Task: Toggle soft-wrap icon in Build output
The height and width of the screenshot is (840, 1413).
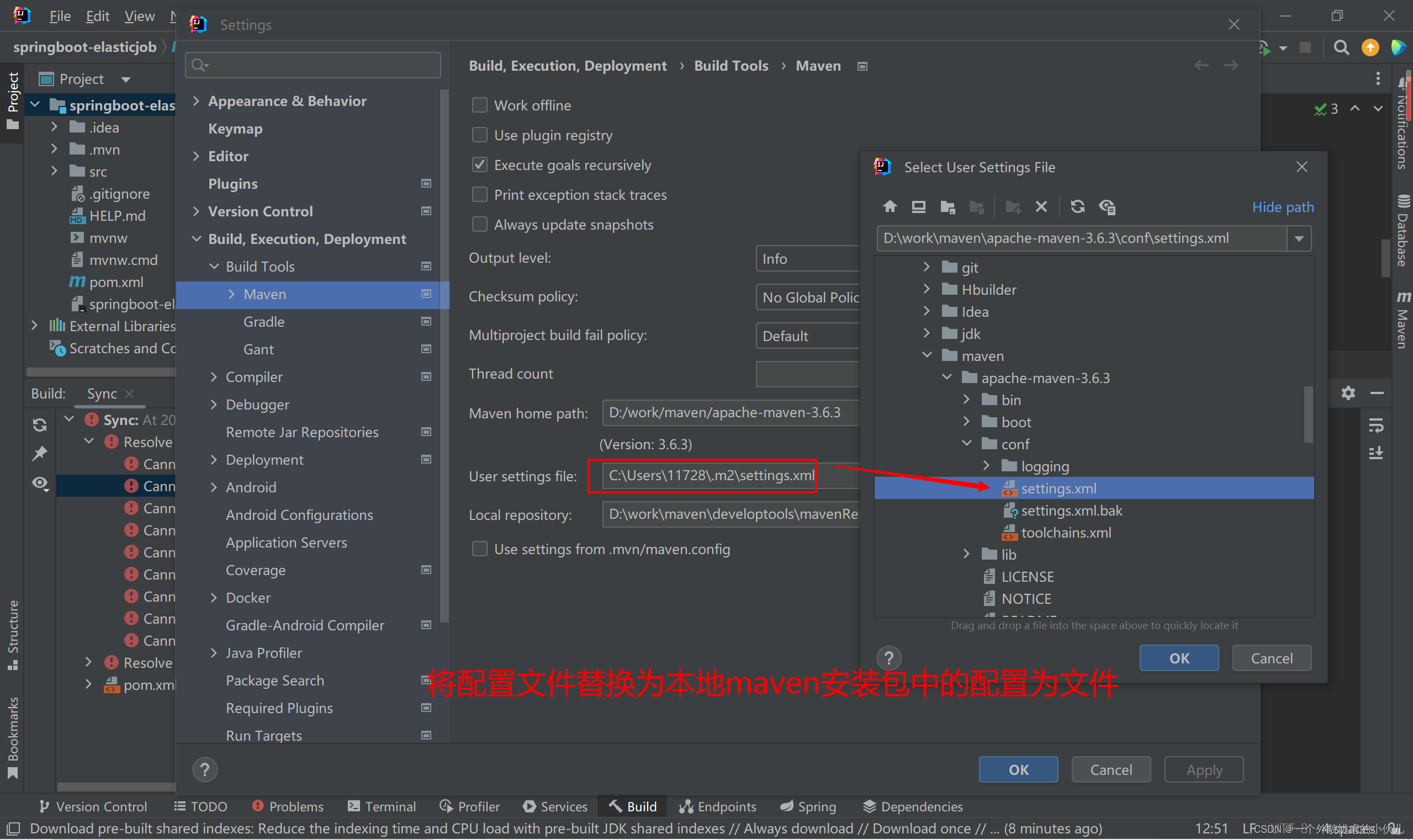Action: click(1376, 425)
